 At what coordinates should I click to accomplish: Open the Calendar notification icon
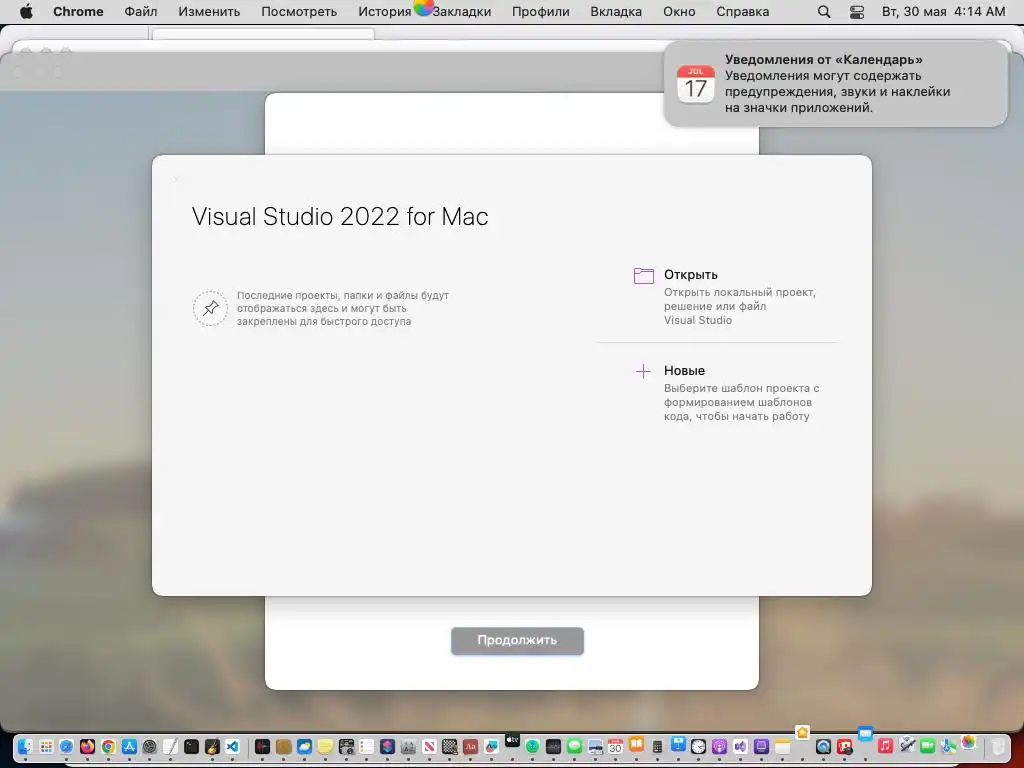pyautogui.click(x=696, y=84)
